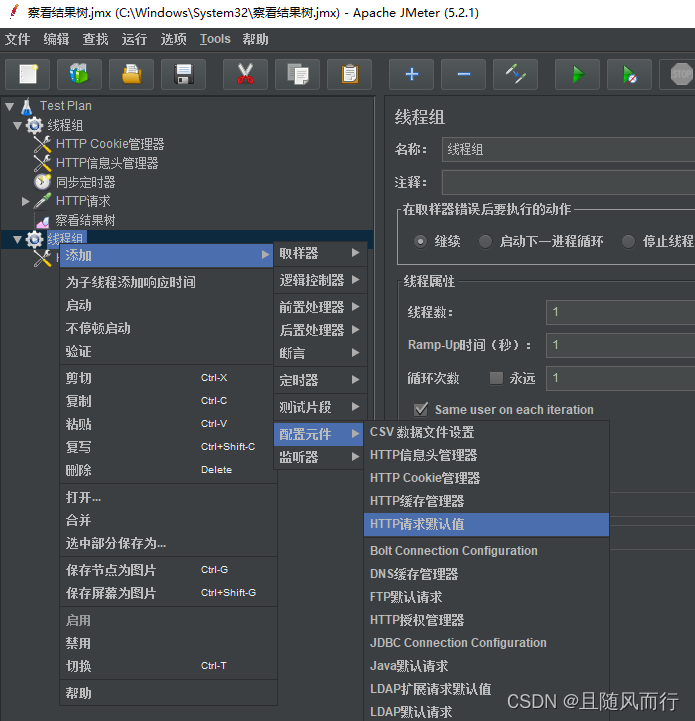Open the 帮助 menu in the menu bar
The image size is (695, 721).
pyautogui.click(x=255, y=39)
